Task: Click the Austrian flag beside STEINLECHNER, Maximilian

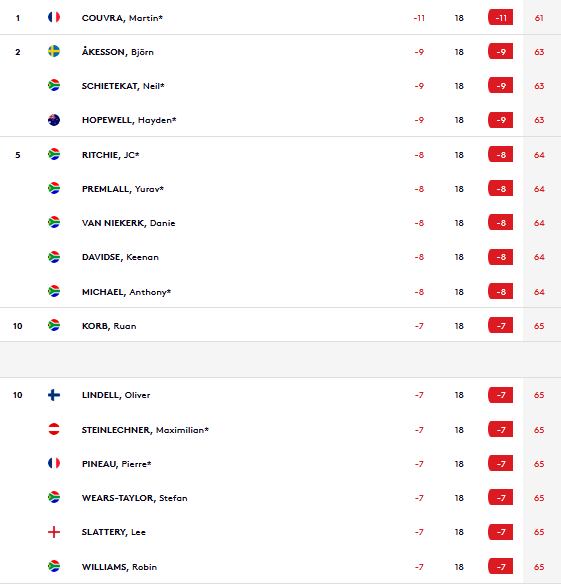Action: click(x=54, y=429)
